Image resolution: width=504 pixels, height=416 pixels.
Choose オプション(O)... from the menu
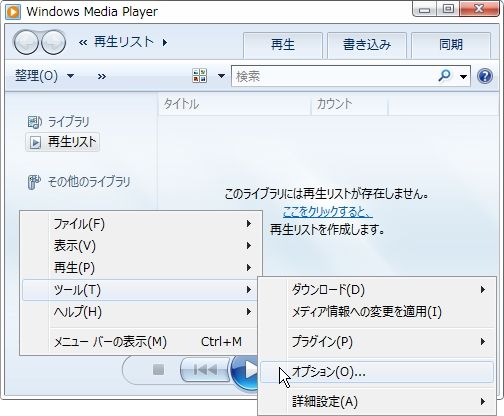[x=377, y=372]
